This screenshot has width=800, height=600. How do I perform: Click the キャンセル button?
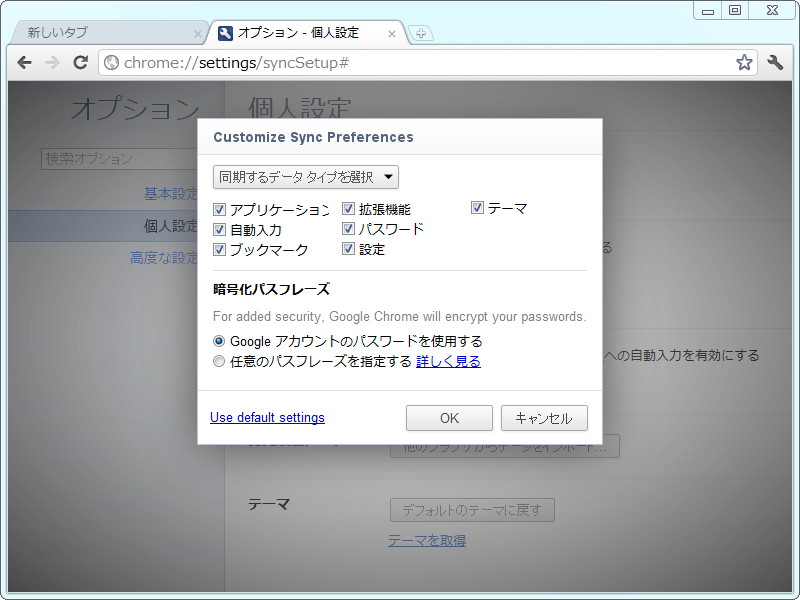544,418
